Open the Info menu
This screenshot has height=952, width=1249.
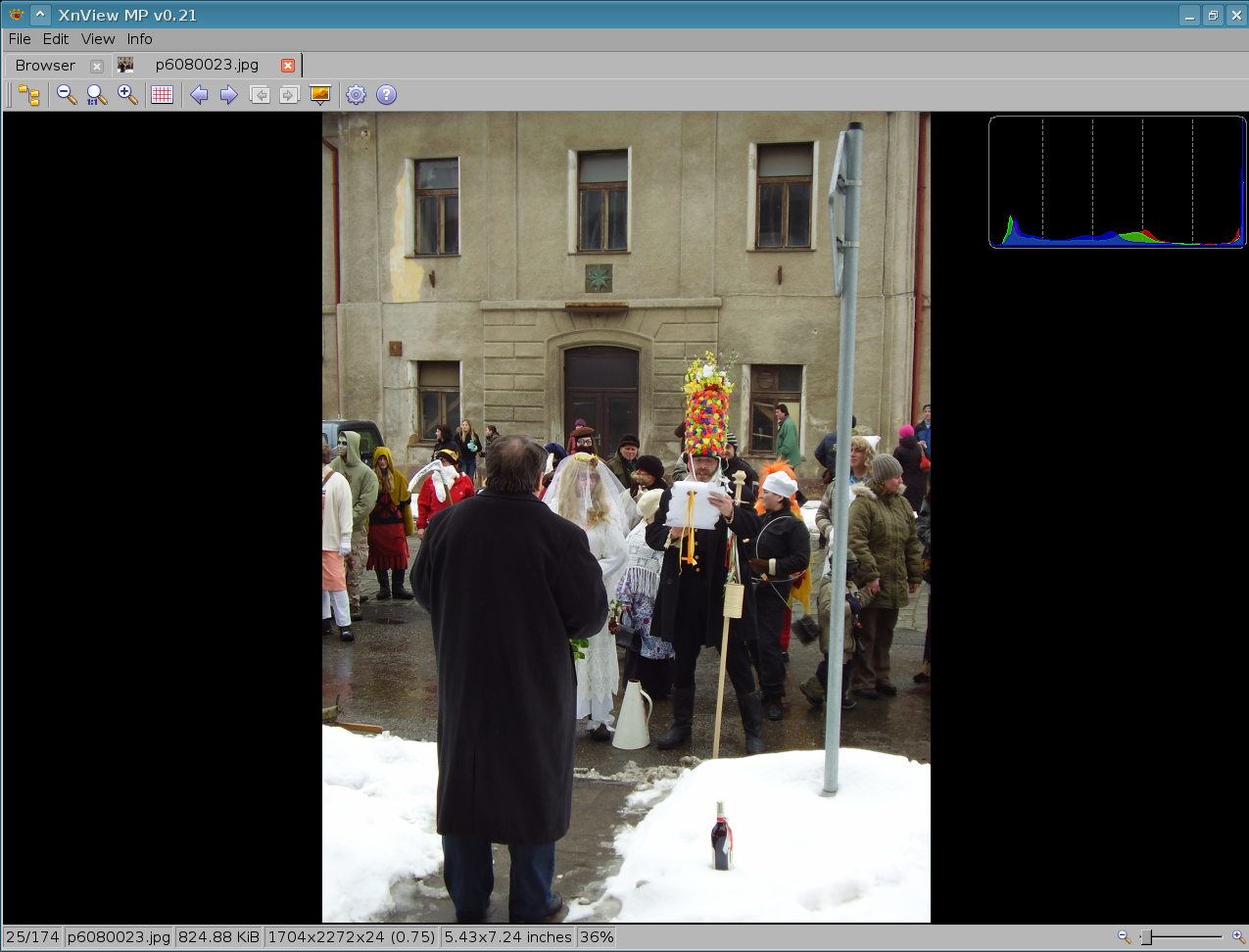pos(140,39)
